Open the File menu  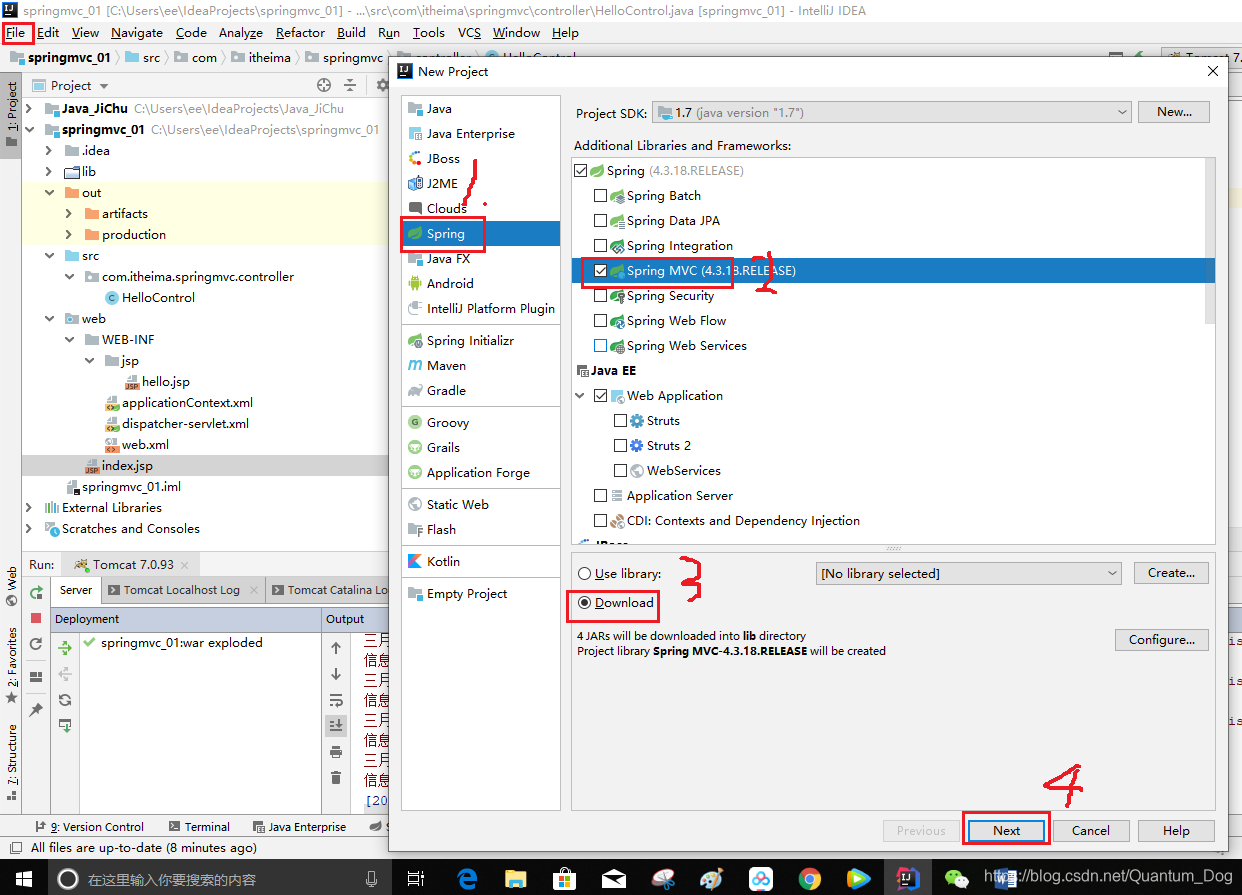point(16,32)
